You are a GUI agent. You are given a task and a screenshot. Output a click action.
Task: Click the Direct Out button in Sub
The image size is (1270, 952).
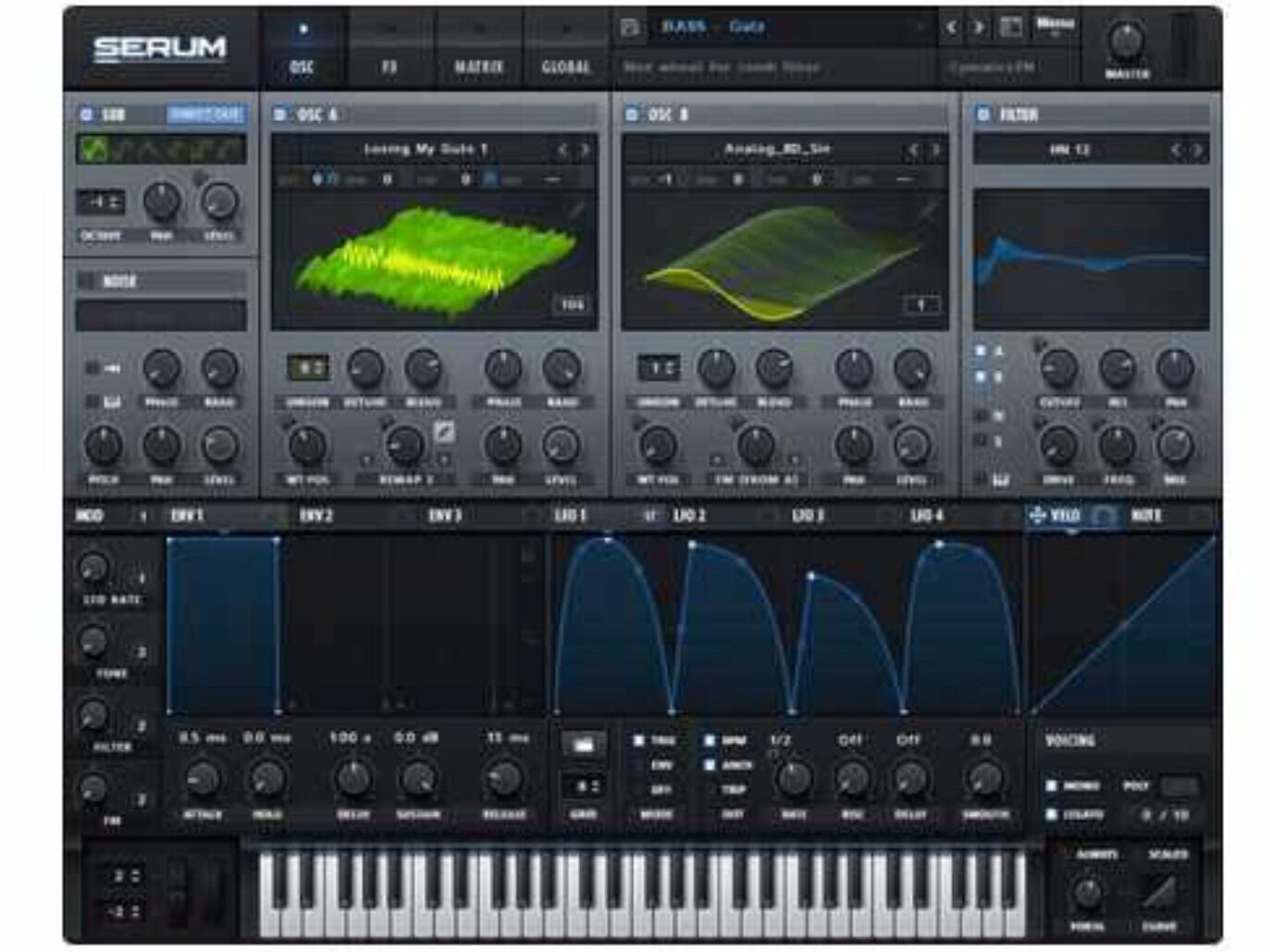[205, 115]
